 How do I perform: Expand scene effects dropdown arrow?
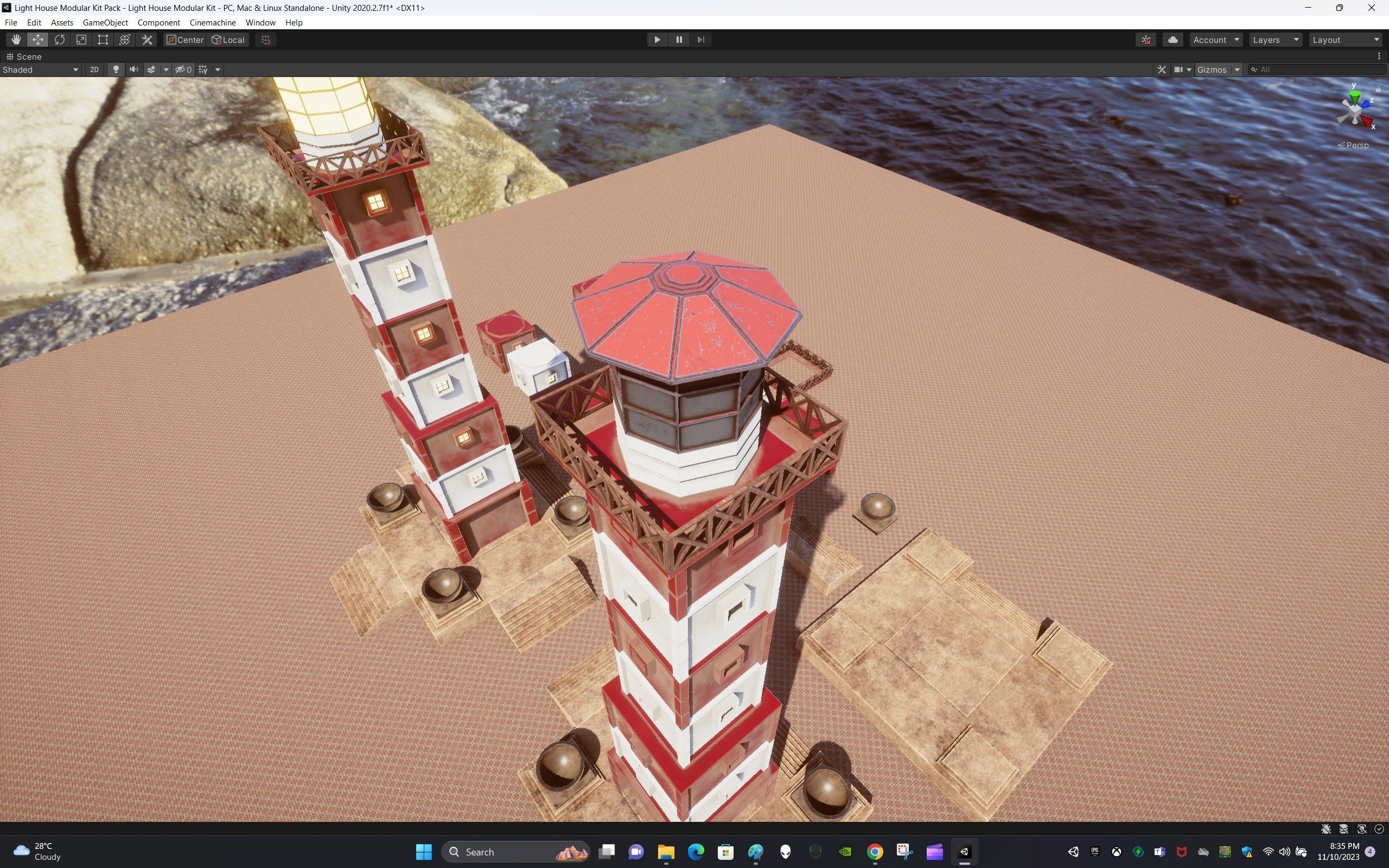166,69
